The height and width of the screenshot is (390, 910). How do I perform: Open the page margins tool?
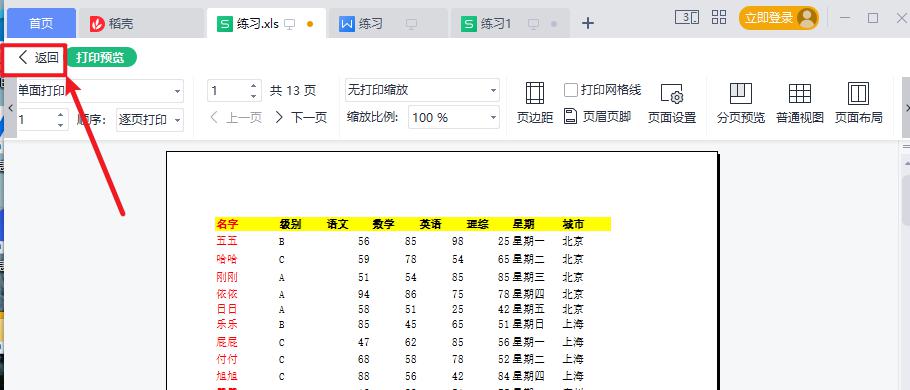click(535, 103)
